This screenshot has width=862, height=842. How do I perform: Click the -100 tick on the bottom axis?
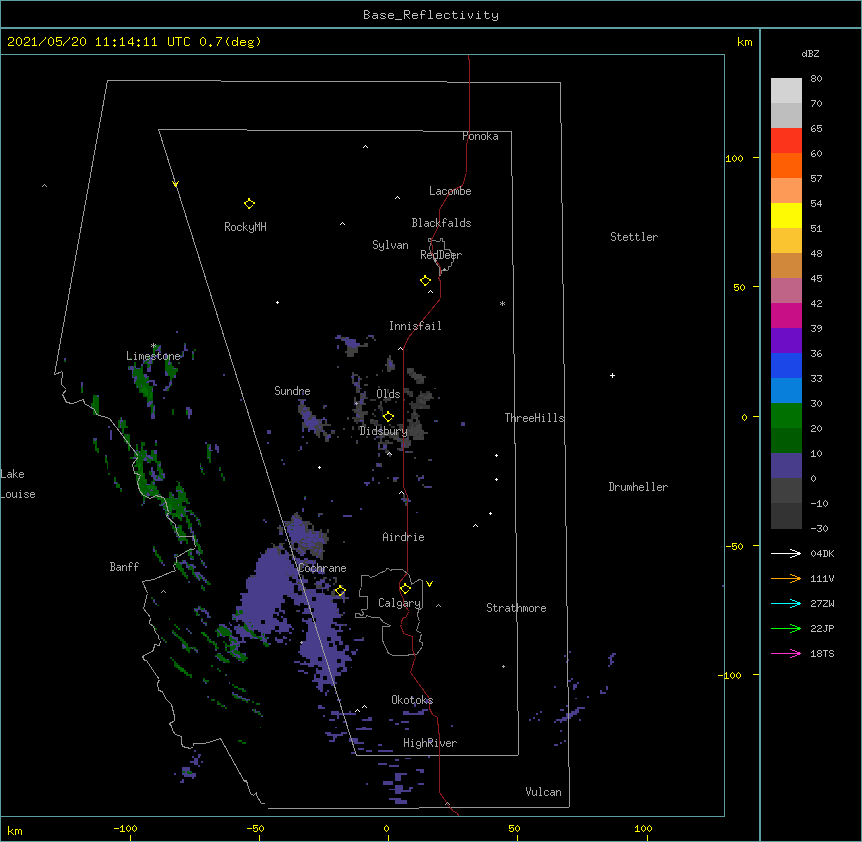coord(125,828)
